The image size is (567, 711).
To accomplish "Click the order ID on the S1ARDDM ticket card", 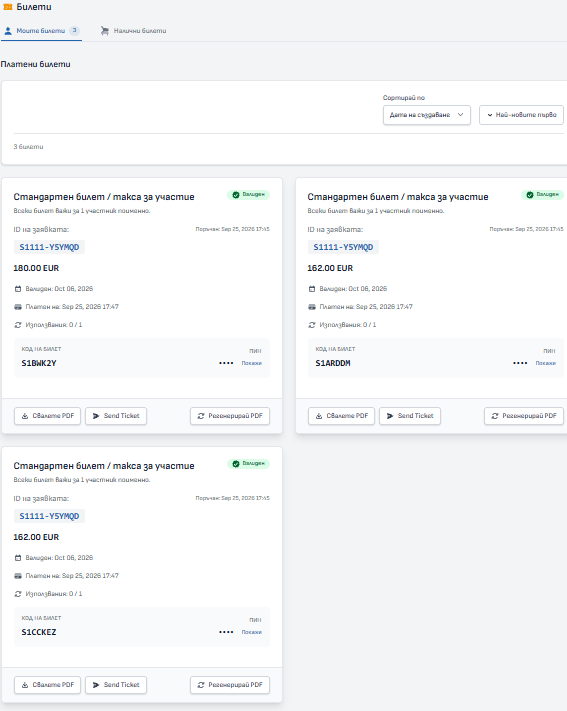I will click(x=343, y=247).
